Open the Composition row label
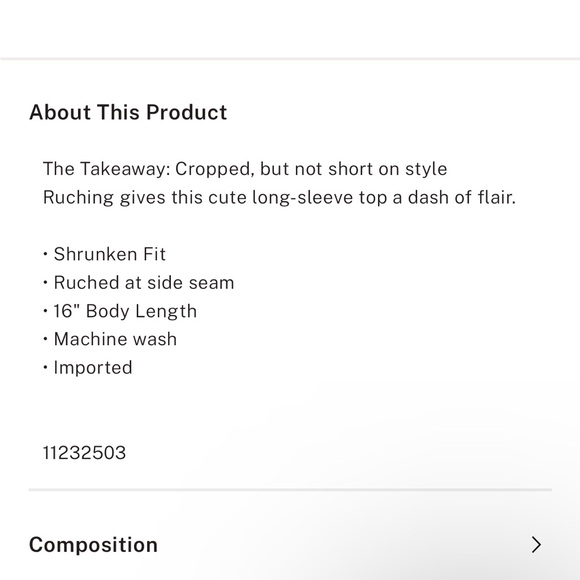 (93, 545)
